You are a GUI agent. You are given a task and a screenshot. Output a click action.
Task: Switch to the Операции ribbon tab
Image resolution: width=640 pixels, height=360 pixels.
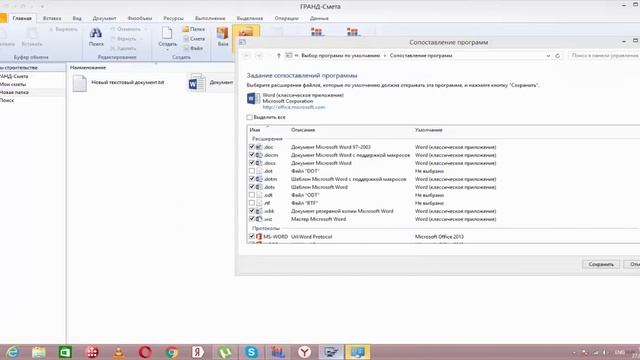(287, 18)
